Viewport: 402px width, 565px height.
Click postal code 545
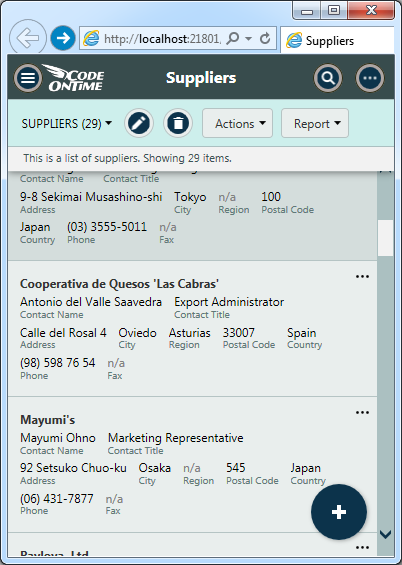[x=236, y=468]
